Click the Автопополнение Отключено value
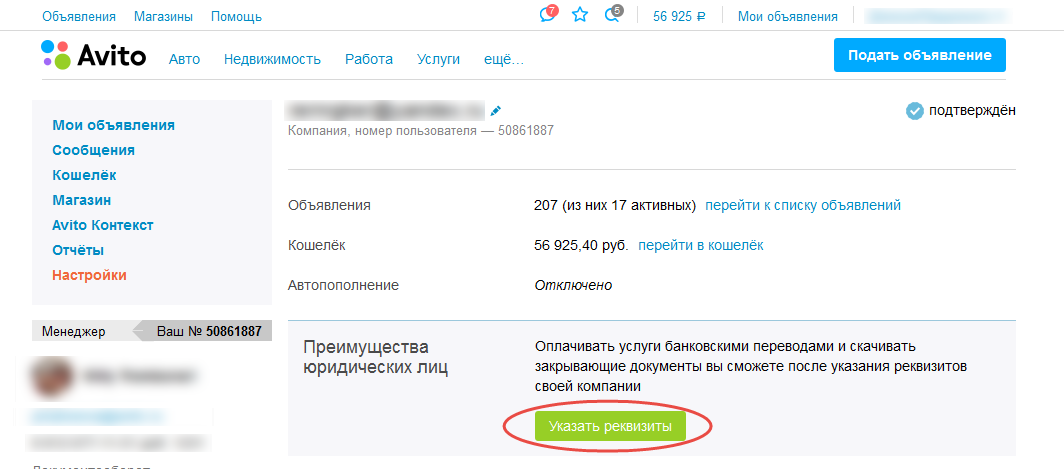Image resolution: width=1064 pixels, height=469 pixels. point(573,285)
